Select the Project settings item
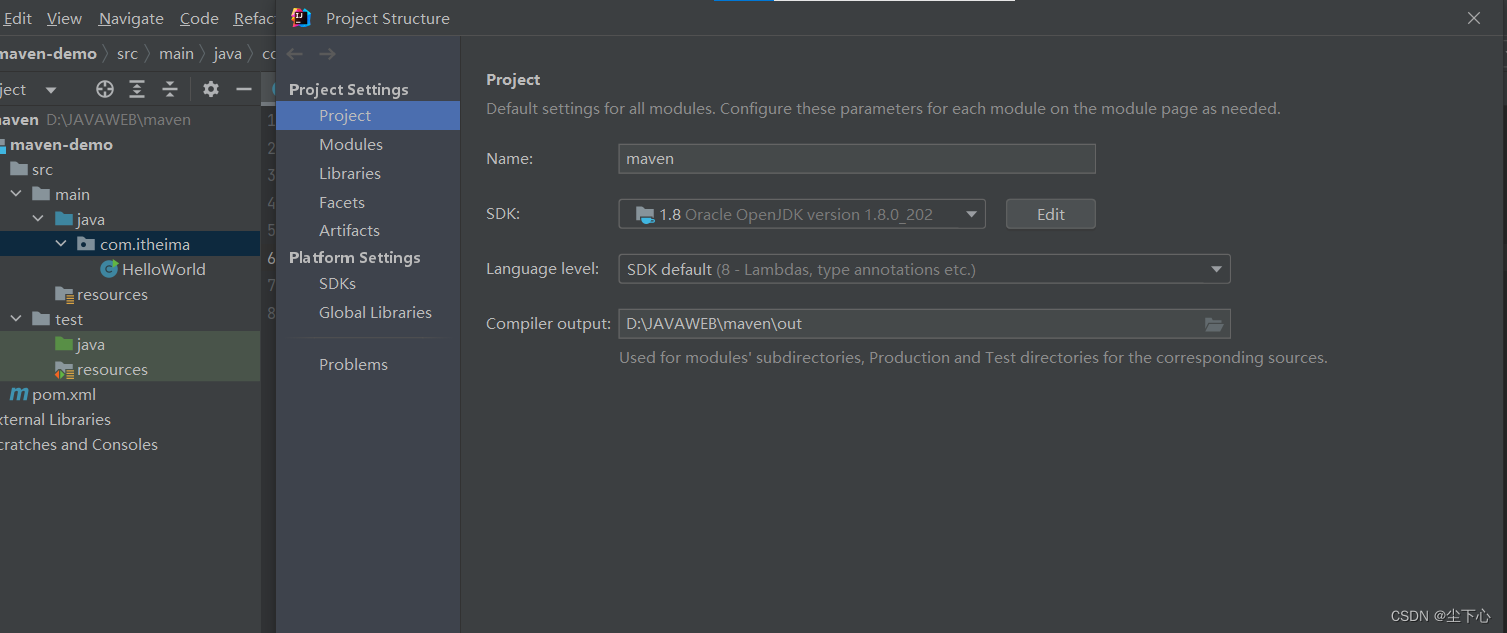 [367, 116]
